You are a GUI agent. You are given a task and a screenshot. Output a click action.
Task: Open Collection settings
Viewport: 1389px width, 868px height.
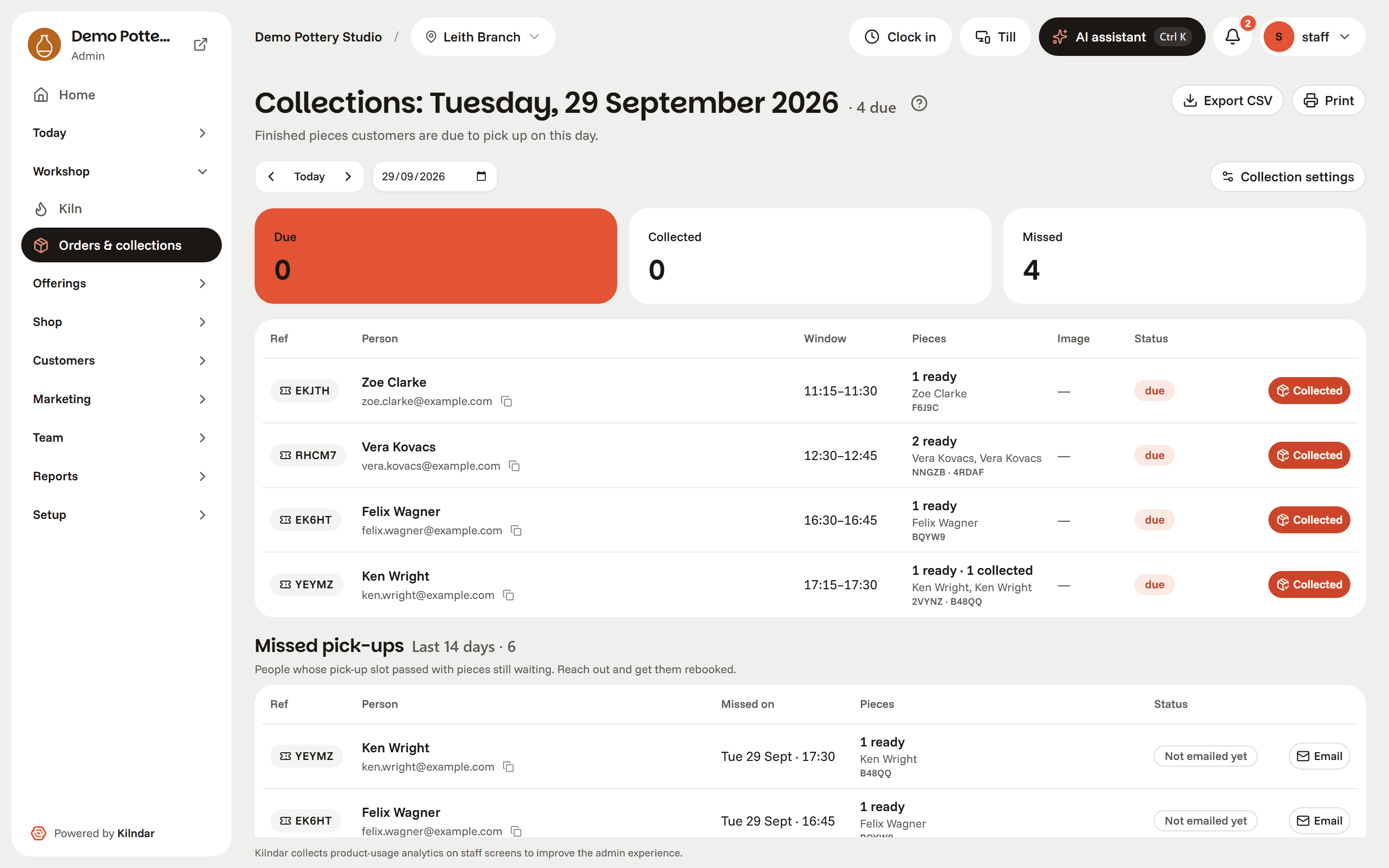[x=1287, y=177]
